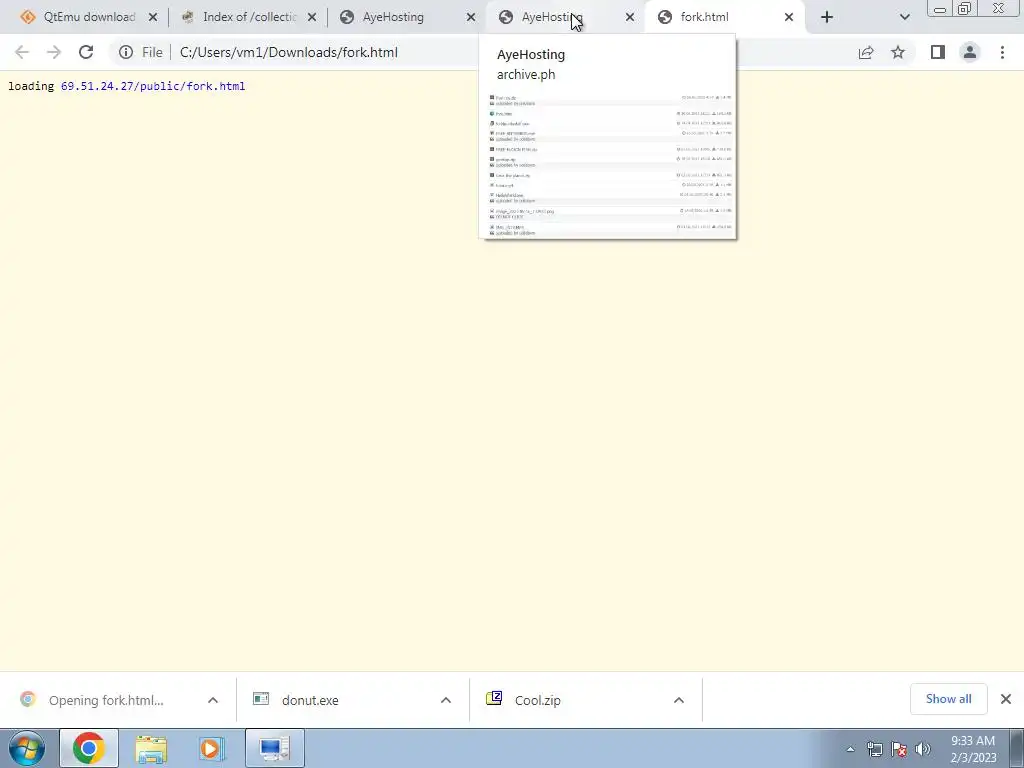Open the Windows Start menu
The image size is (1024, 768).
(x=27, y=748)
